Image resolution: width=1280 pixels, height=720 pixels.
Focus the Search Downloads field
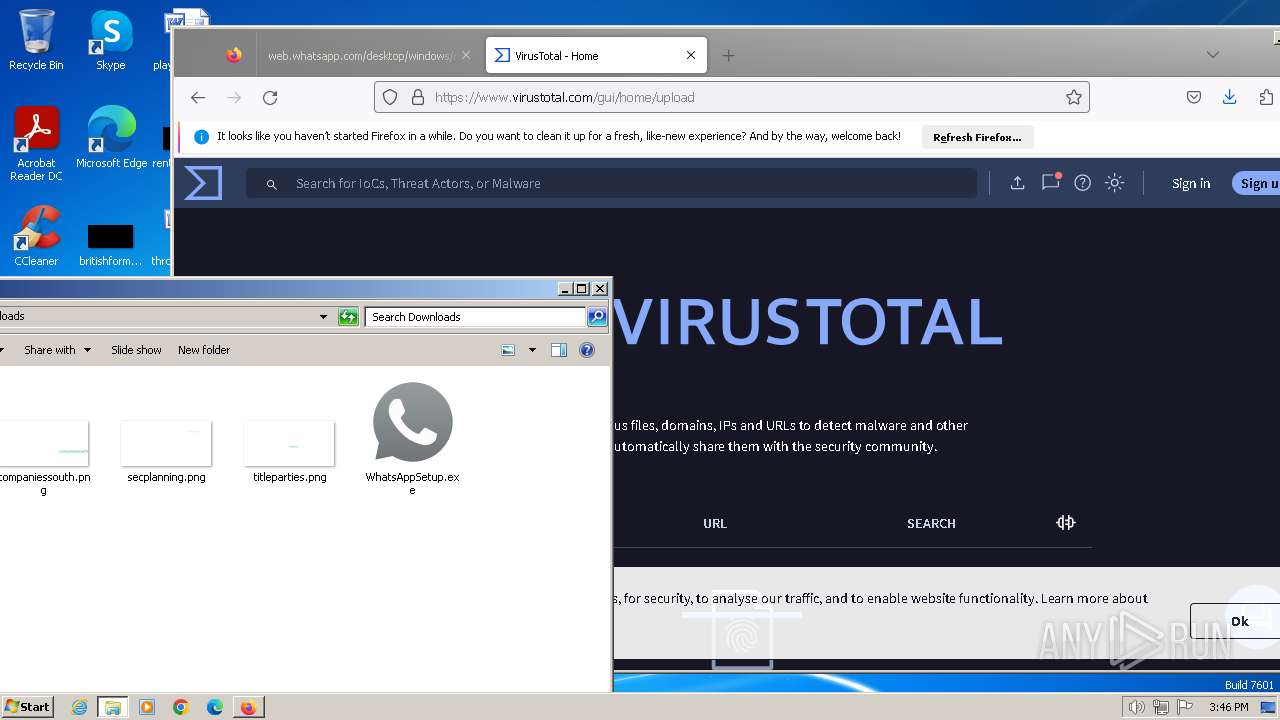click(x=475, y=317)
